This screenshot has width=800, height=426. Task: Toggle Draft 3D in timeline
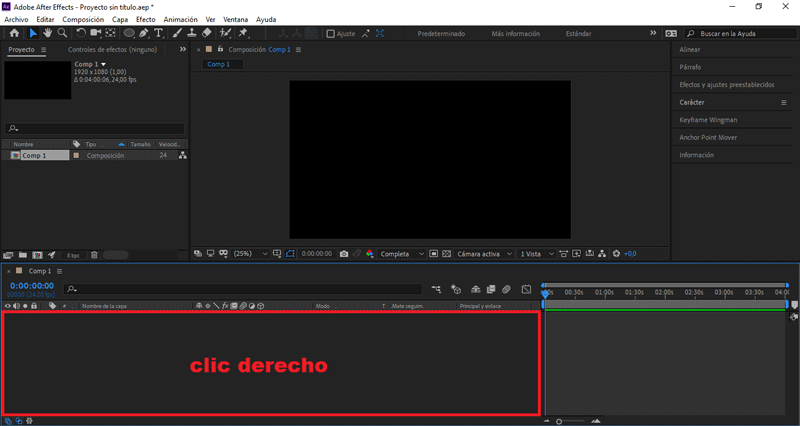[x=456, y=289]
